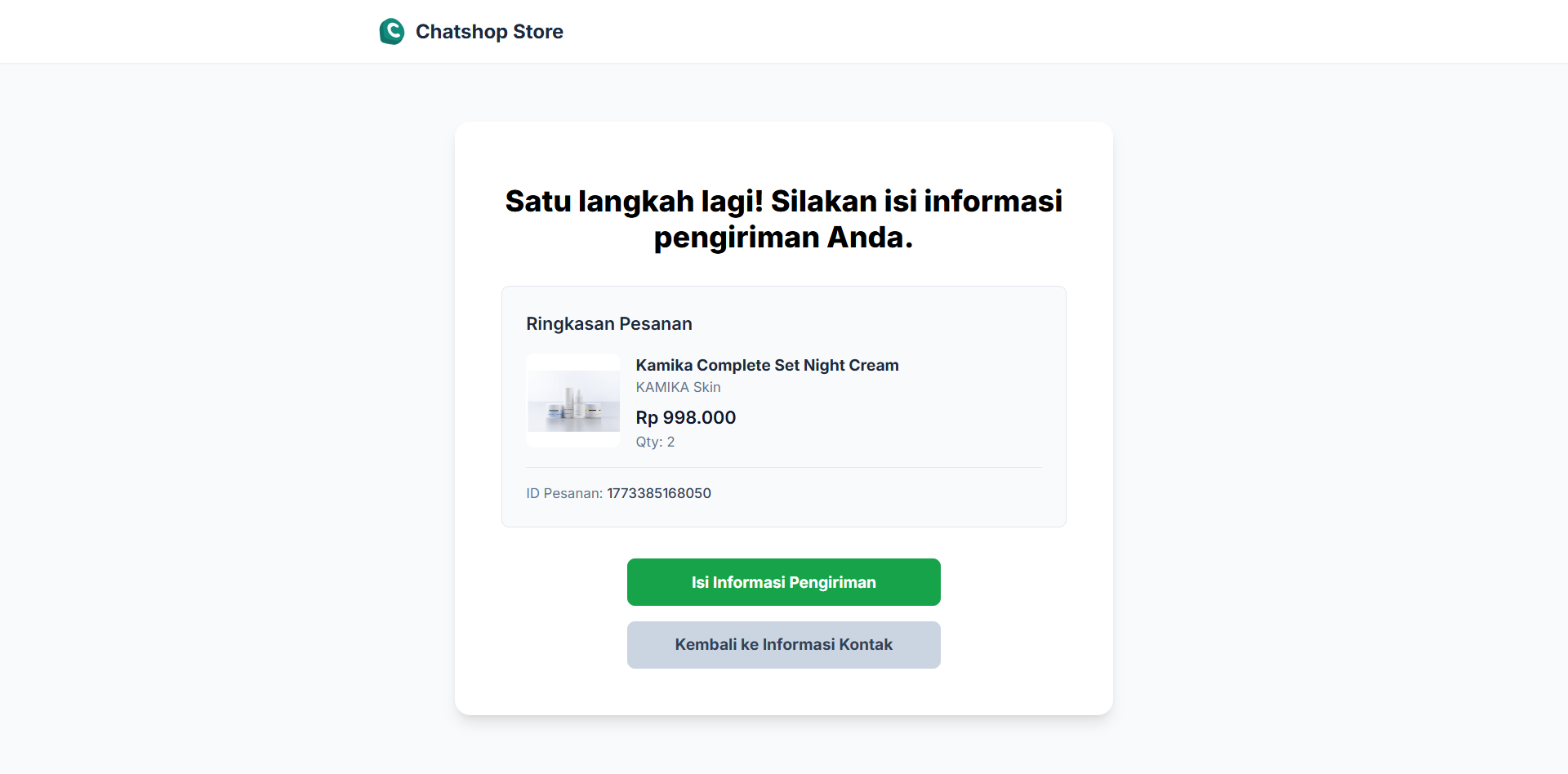Go back via Kembali ke Informasi Kontak
This screenshot has width=1568, height=774.
coord(783,645)
